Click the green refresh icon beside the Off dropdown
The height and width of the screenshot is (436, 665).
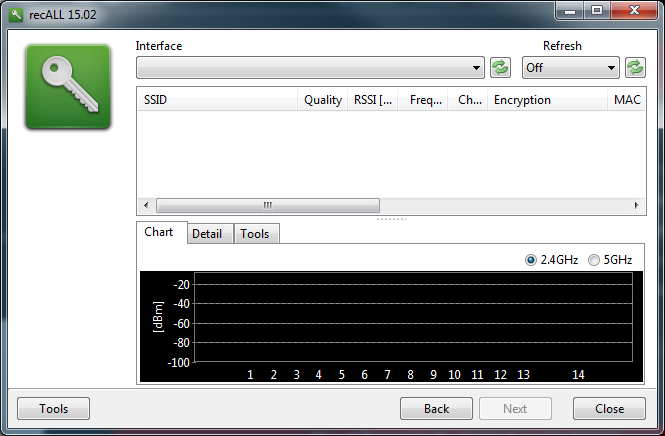pyautogui.click(x=635, y=68)
